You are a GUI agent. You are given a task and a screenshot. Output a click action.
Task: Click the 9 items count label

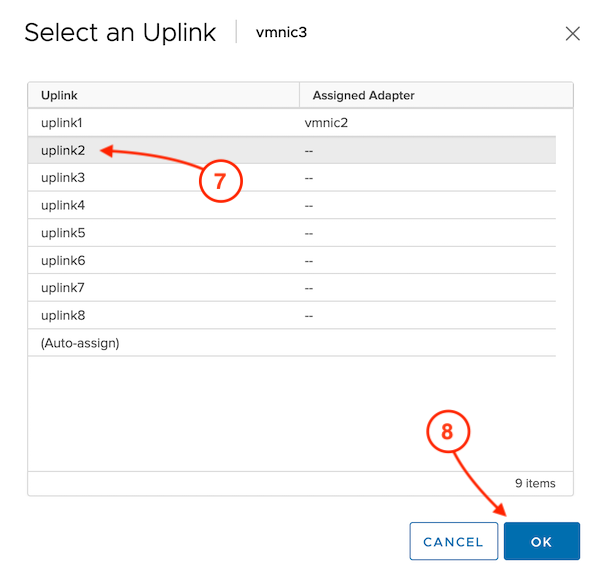(535, 483)
